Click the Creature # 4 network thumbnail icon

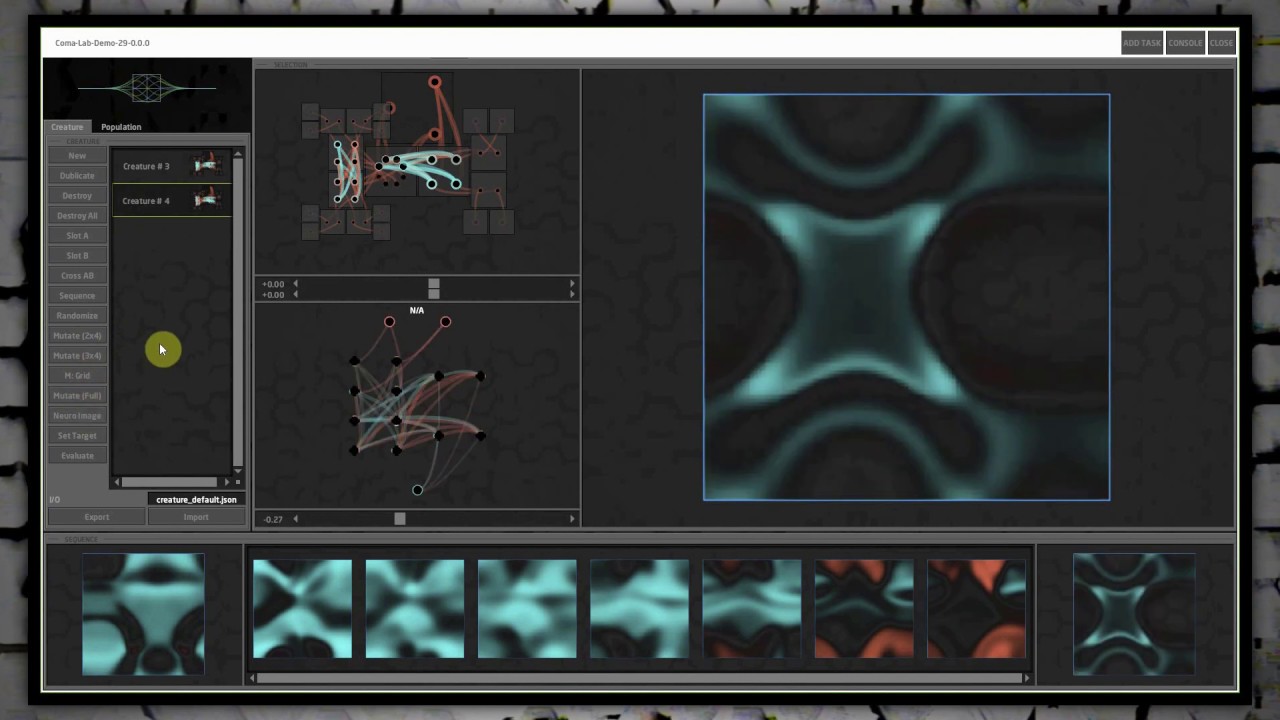(x=206, y=200)
